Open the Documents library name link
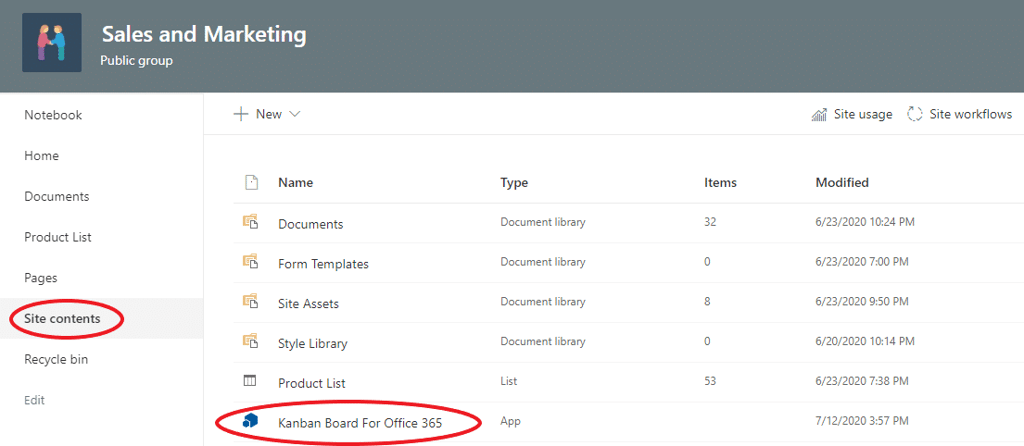 pos(310,224)
